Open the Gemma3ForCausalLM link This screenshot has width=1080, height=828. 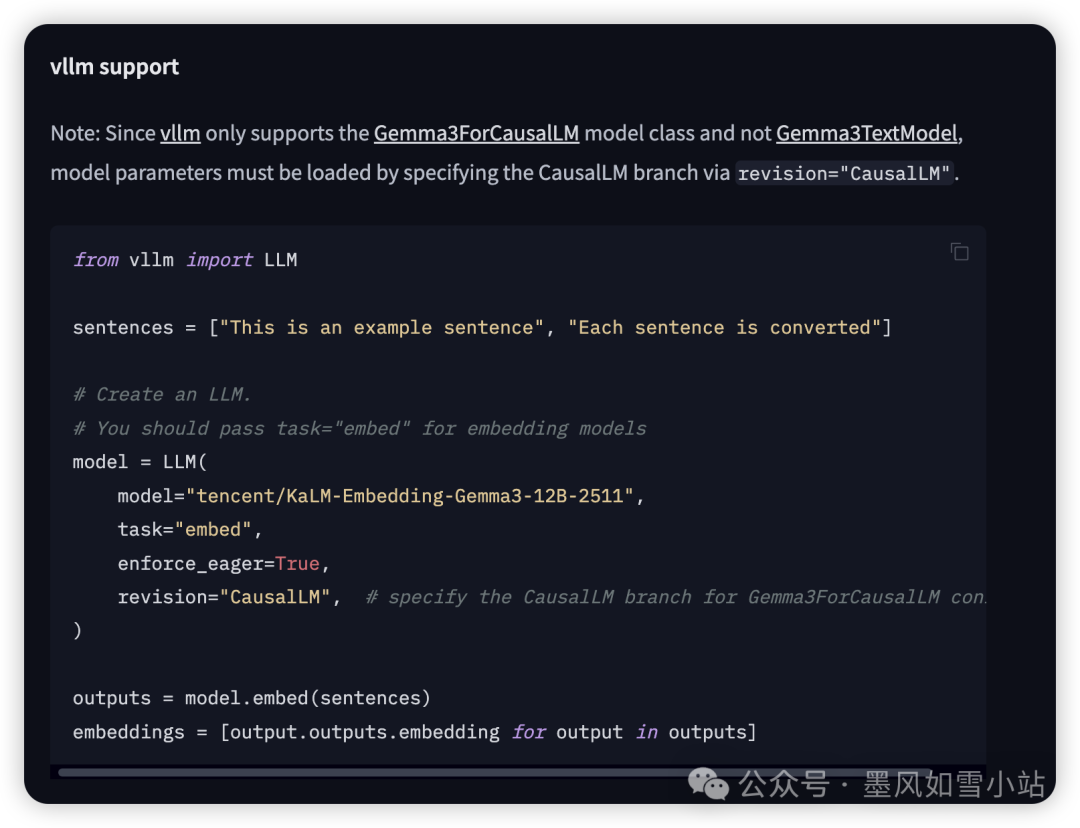[476, 133]
